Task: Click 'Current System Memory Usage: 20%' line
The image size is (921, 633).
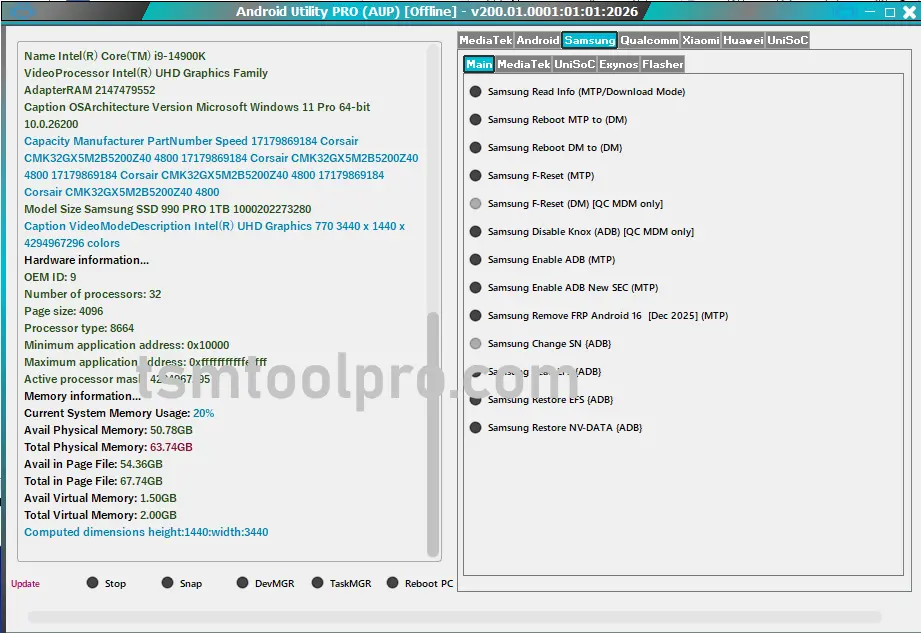Action: click(x=119, y=414)
